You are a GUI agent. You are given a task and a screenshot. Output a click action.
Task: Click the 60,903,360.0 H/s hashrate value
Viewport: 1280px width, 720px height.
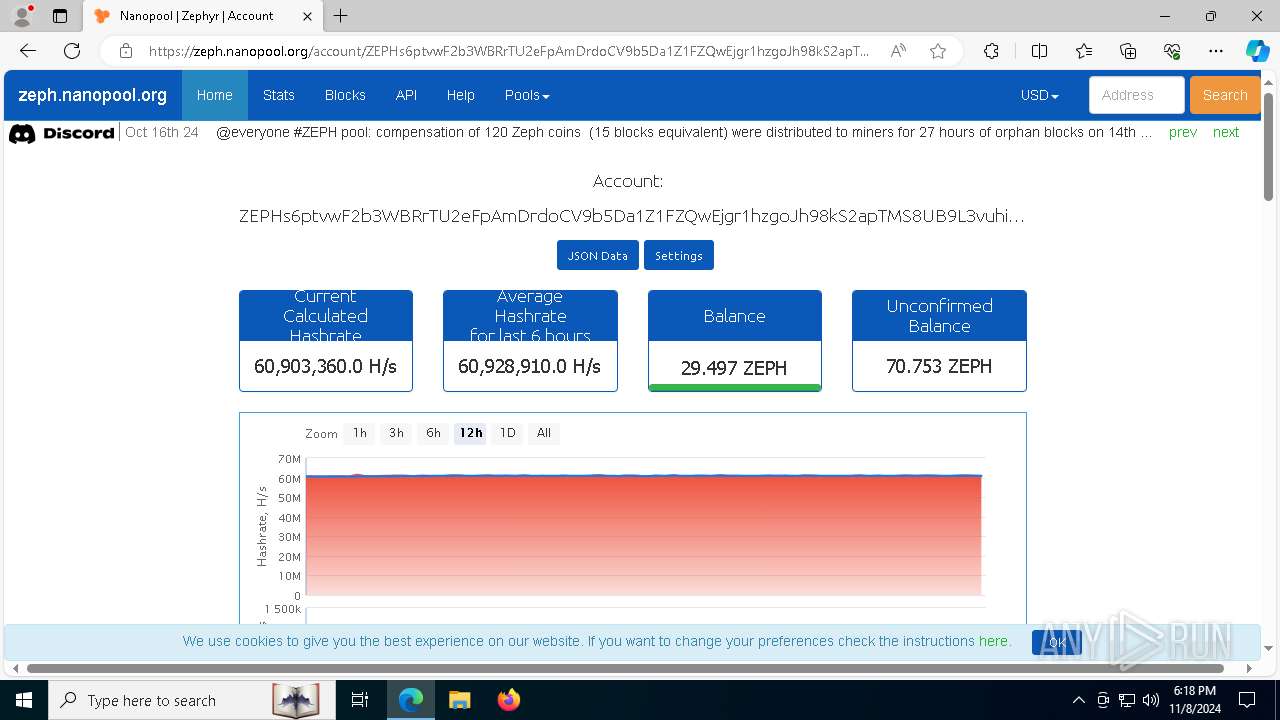(x=326, y=366)
